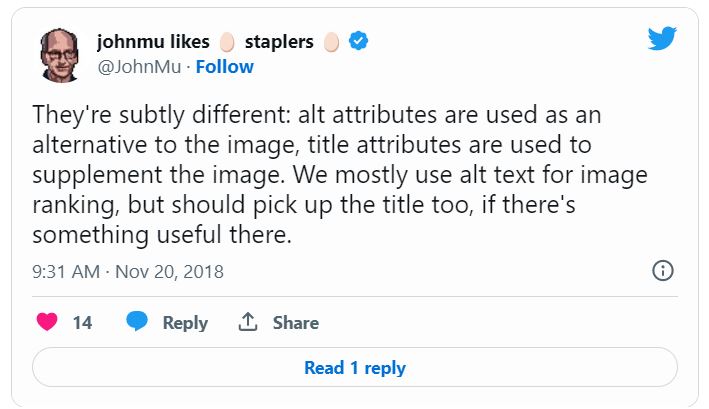709x409 pixels.
Task: Click the blue verified badge
Action: (x=358, y=41)
